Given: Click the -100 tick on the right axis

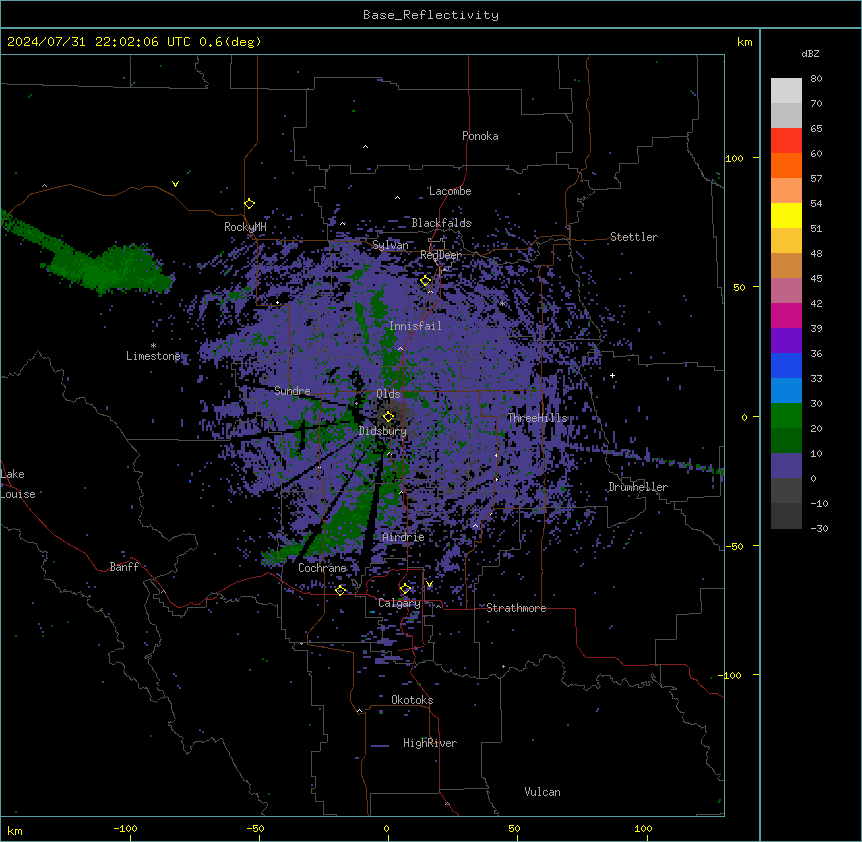Looking at the screenshot, I should (x=731, y=675).
